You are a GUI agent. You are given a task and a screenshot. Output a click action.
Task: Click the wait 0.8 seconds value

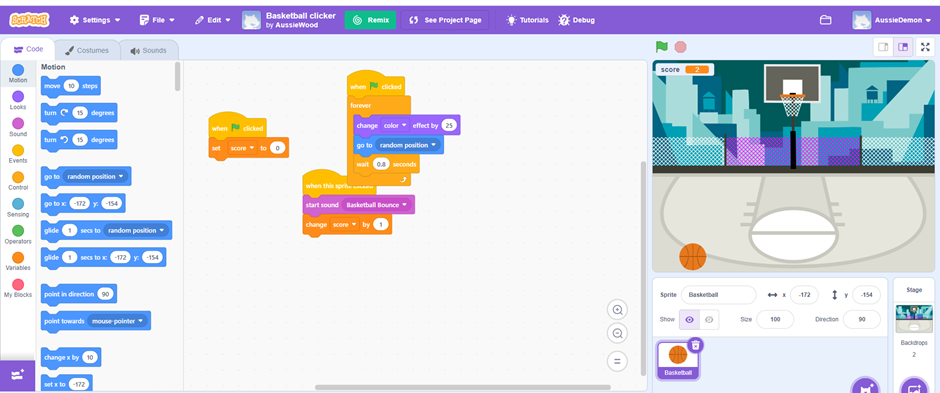pos(380,164)
